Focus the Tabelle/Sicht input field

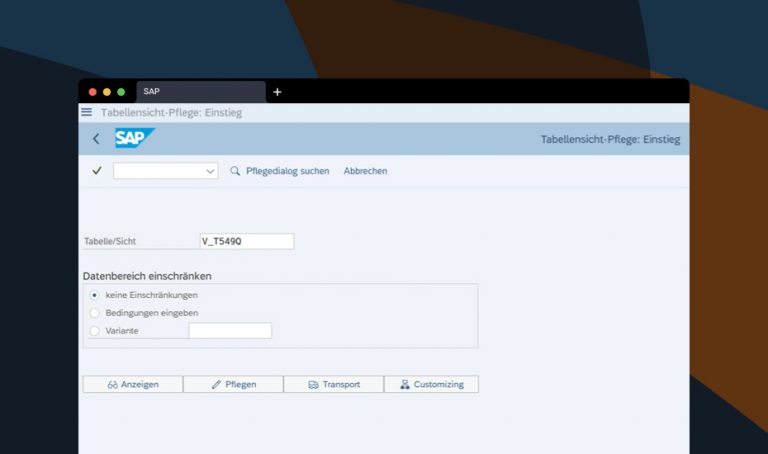click(247, 241)
